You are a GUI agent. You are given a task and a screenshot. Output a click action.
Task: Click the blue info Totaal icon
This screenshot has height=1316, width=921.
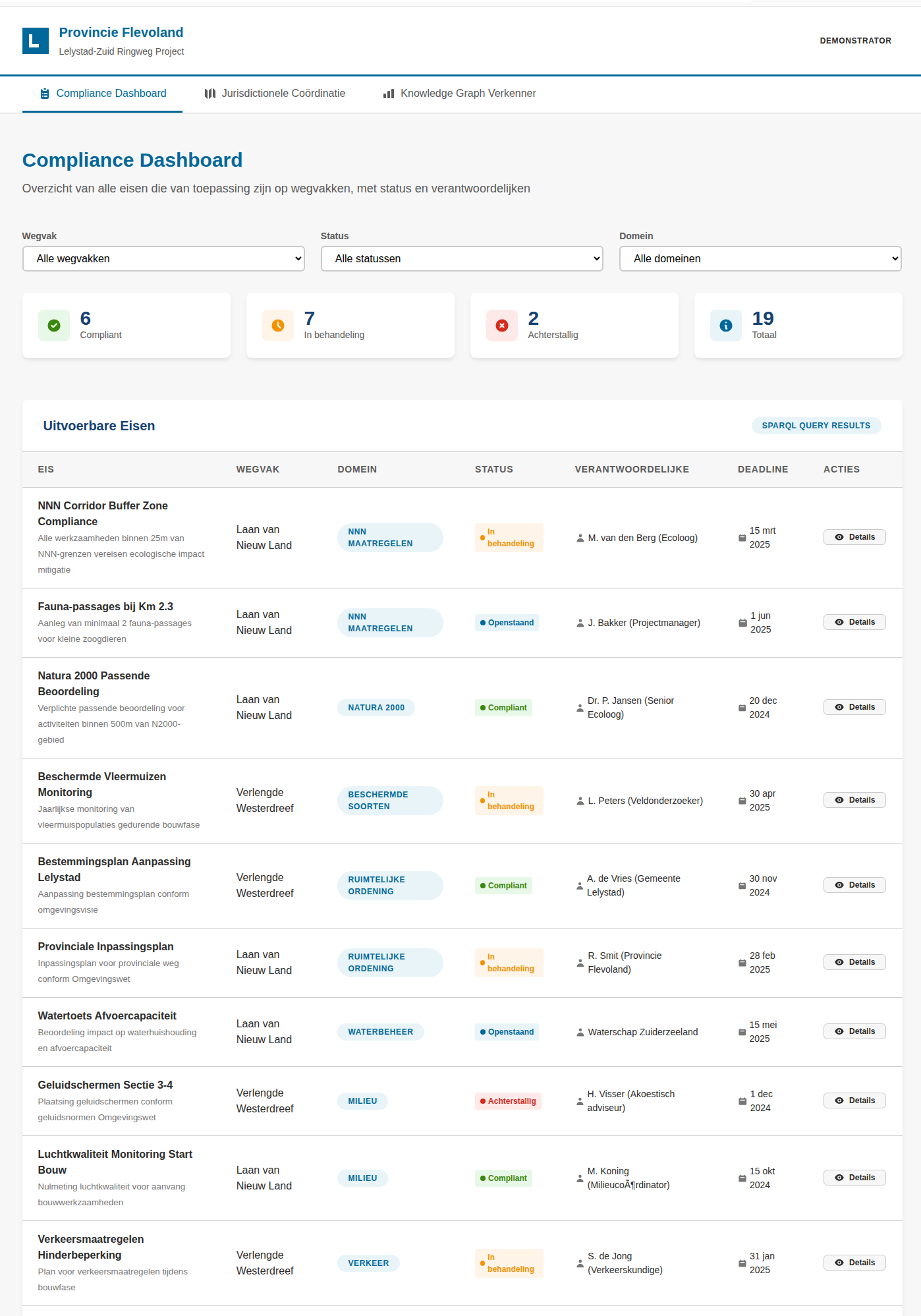click(x=726, y=326)
